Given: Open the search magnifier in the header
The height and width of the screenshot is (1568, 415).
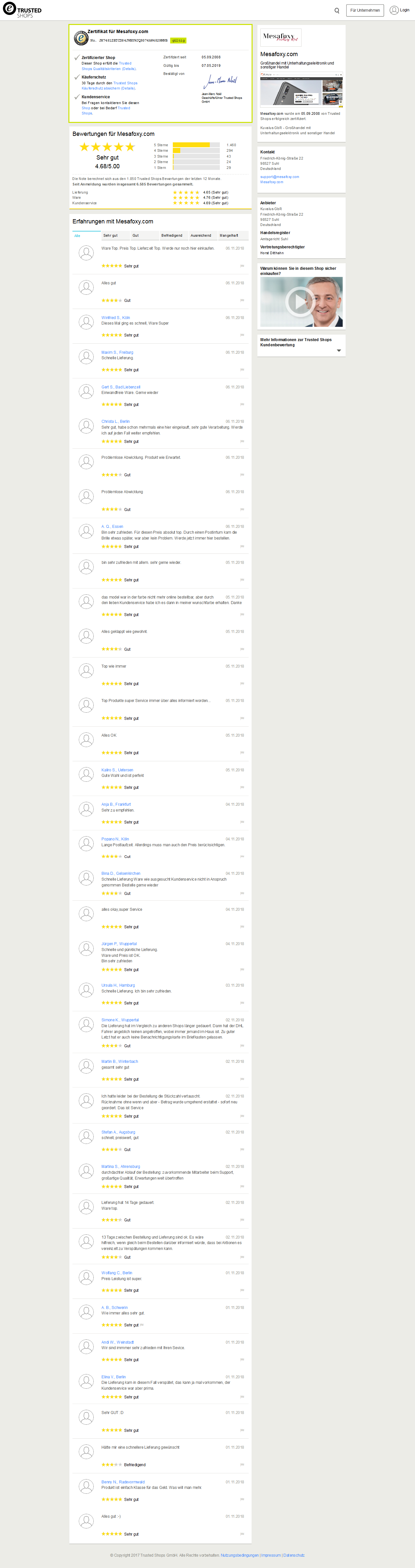Looking at the screenshot, I should (x=337, y=10).
